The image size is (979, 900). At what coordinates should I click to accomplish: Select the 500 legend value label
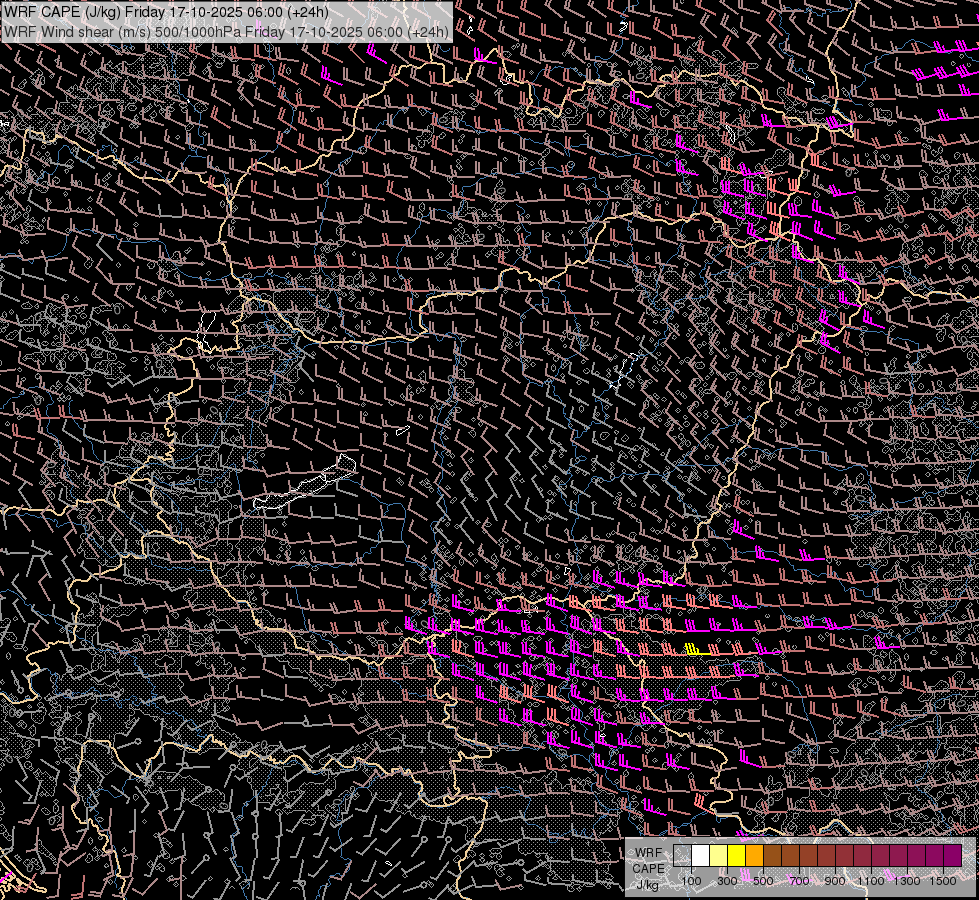pos(763,882)
